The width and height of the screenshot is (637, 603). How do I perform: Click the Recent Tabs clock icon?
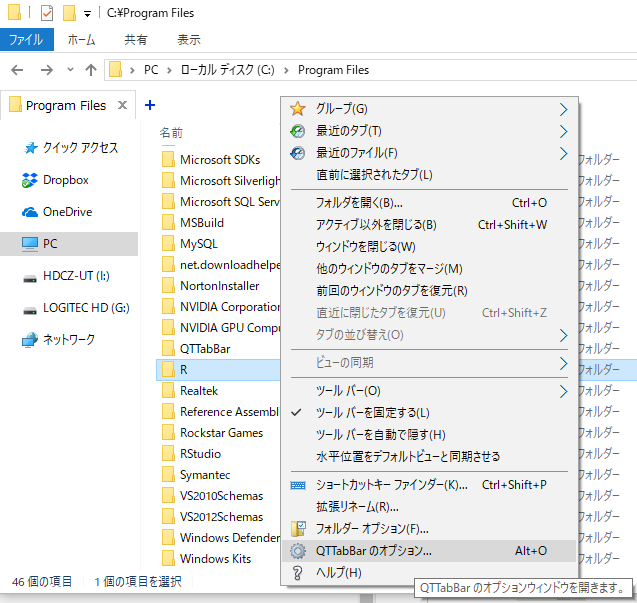297,131
